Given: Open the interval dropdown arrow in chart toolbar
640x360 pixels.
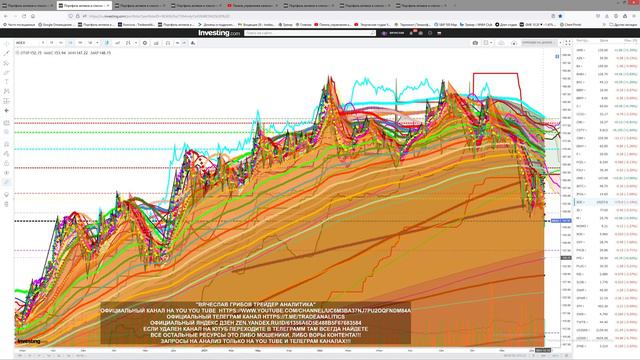Looking at the screenshot, I should 97,43.
